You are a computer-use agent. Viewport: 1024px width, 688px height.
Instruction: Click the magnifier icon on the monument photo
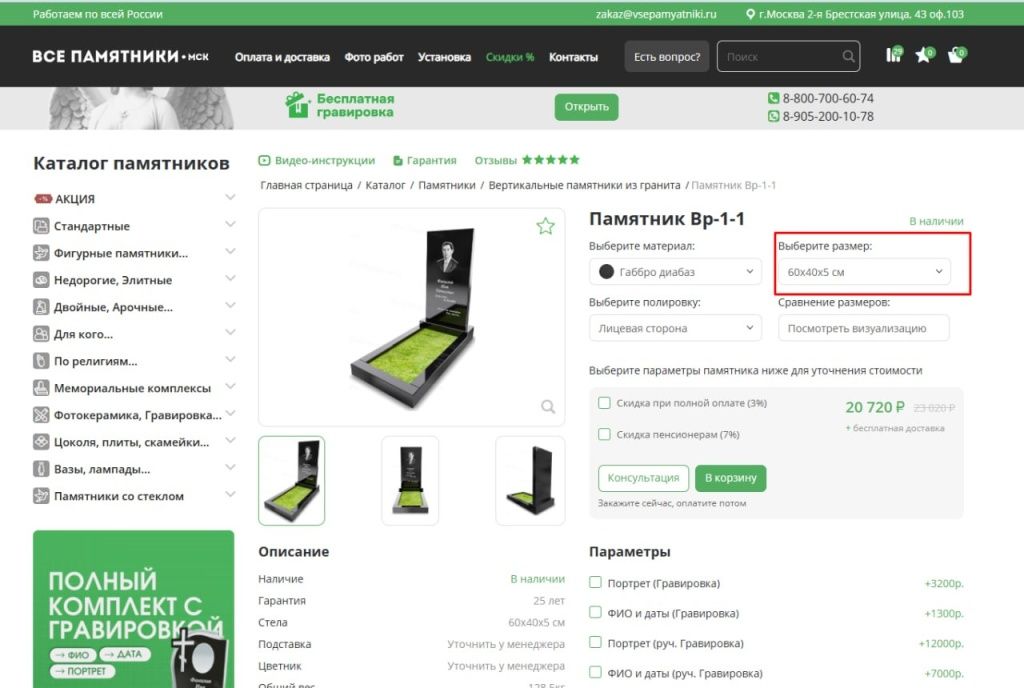(x=547, y=407)
